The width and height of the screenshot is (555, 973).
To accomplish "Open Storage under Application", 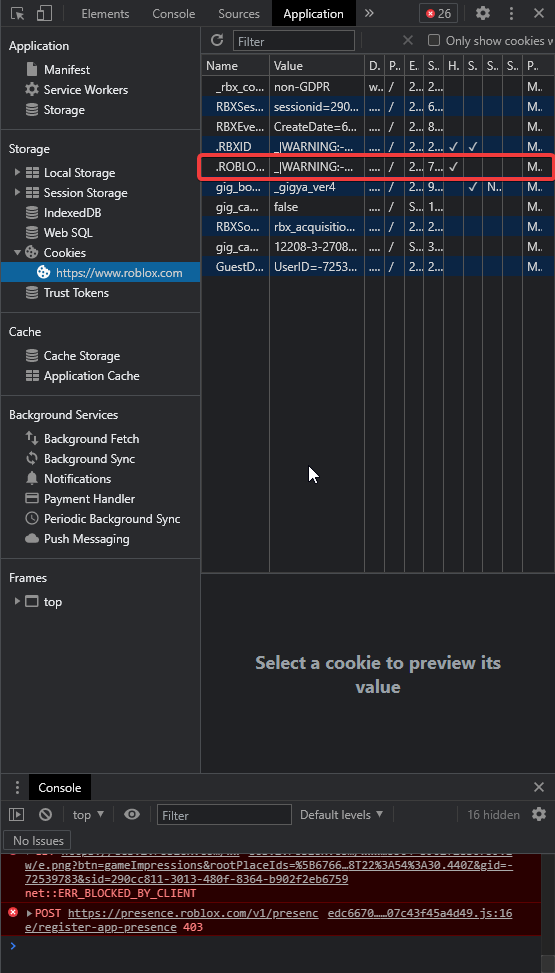I will (x=64, y=110).
